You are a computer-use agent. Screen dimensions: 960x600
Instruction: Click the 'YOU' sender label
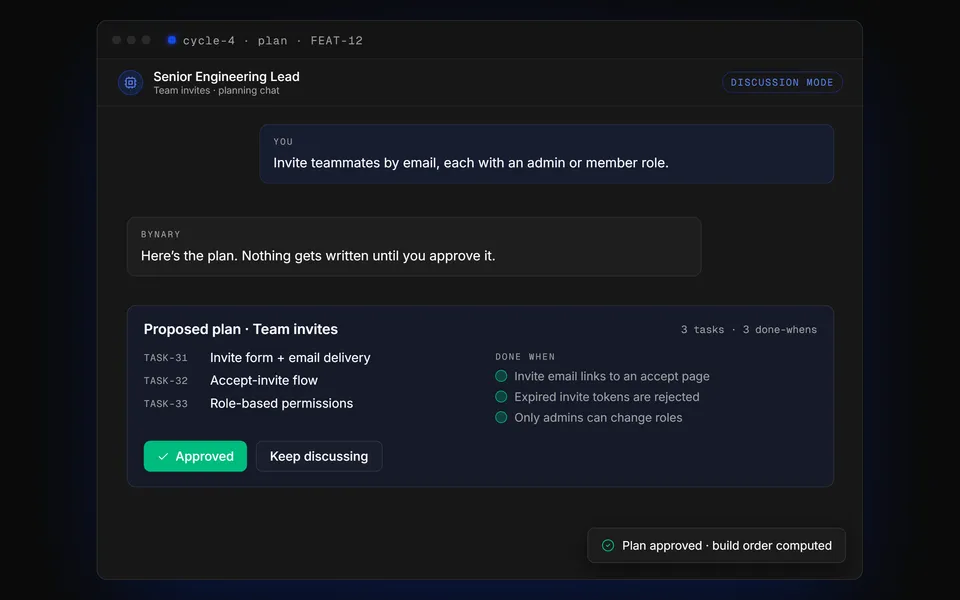pos(283,142)
